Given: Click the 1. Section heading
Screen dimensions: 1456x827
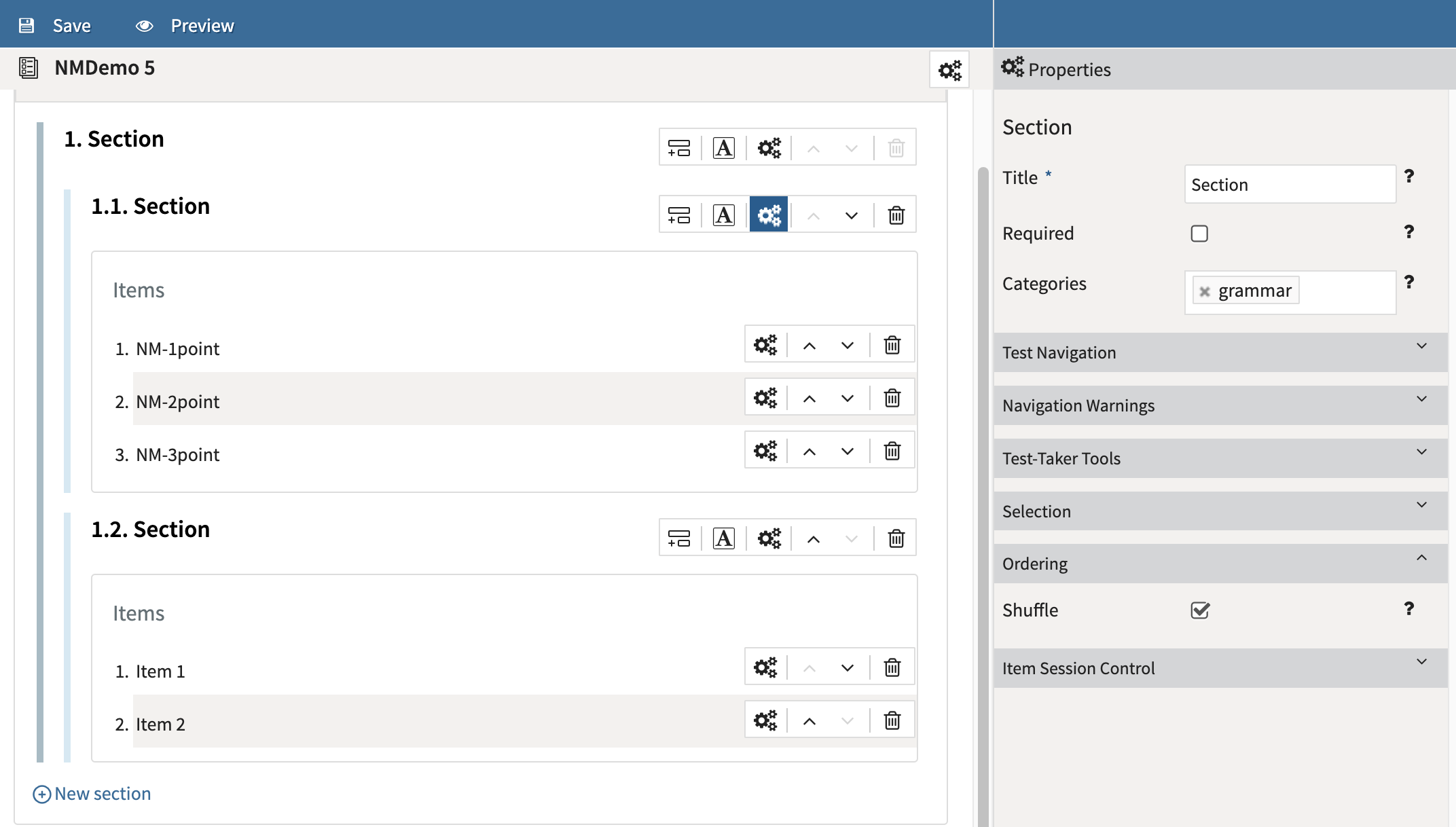Looking at the screenshot, I should pos(114,139).
